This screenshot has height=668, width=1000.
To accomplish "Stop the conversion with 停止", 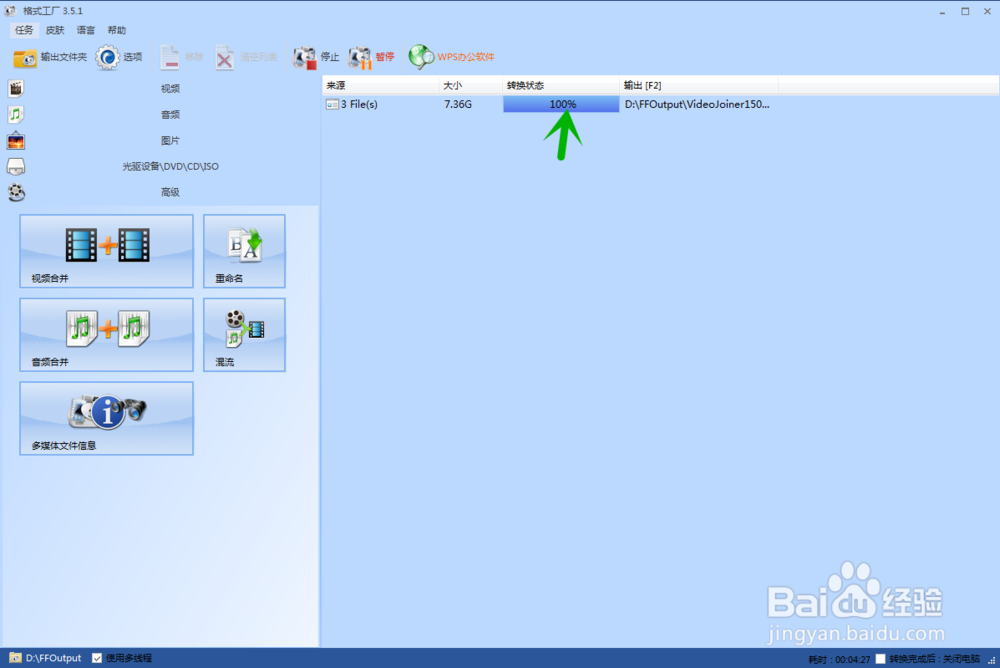I will pyautogui.click(x=316, y=57).
